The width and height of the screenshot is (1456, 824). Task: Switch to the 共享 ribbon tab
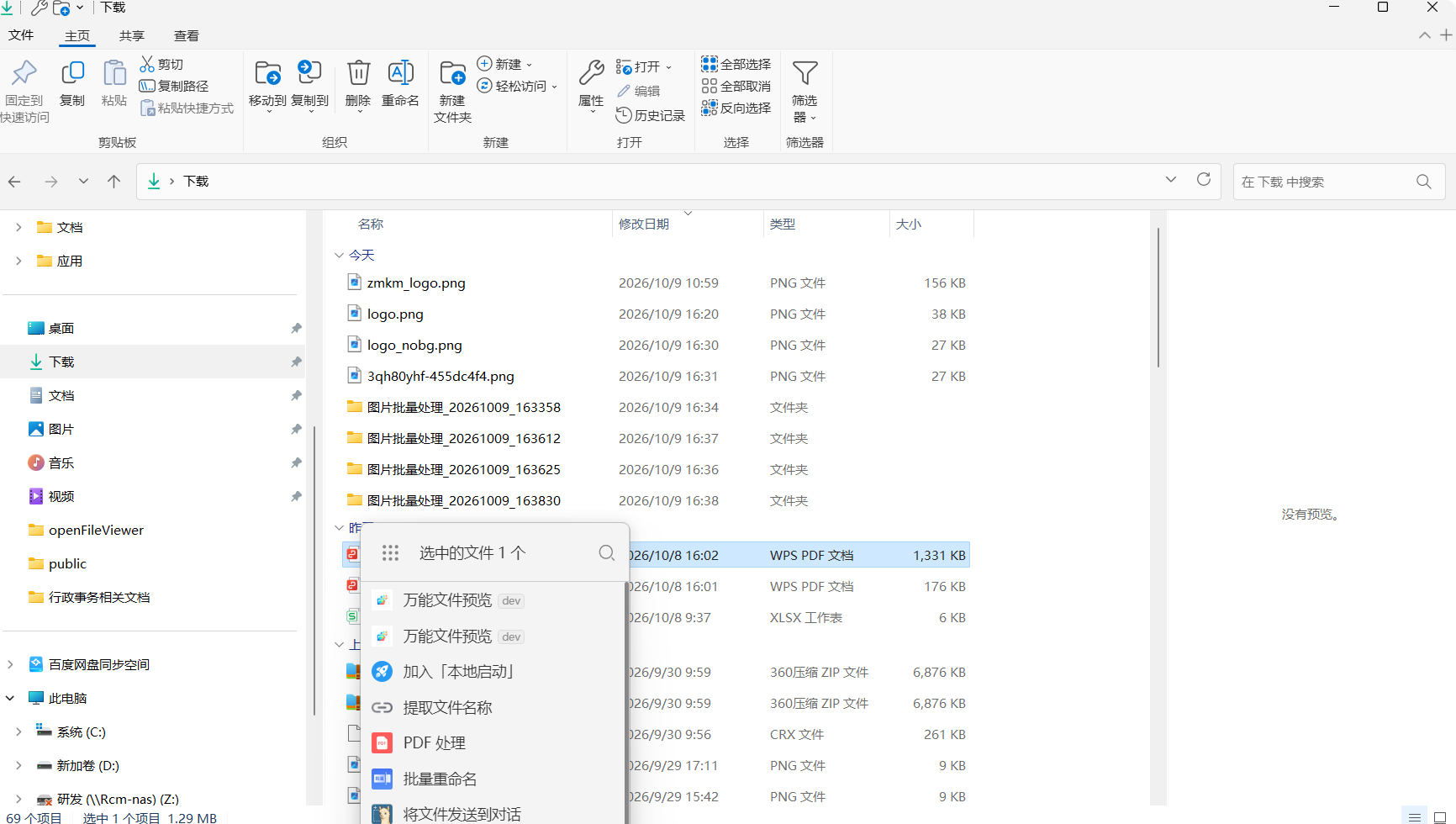click(132, 36)
